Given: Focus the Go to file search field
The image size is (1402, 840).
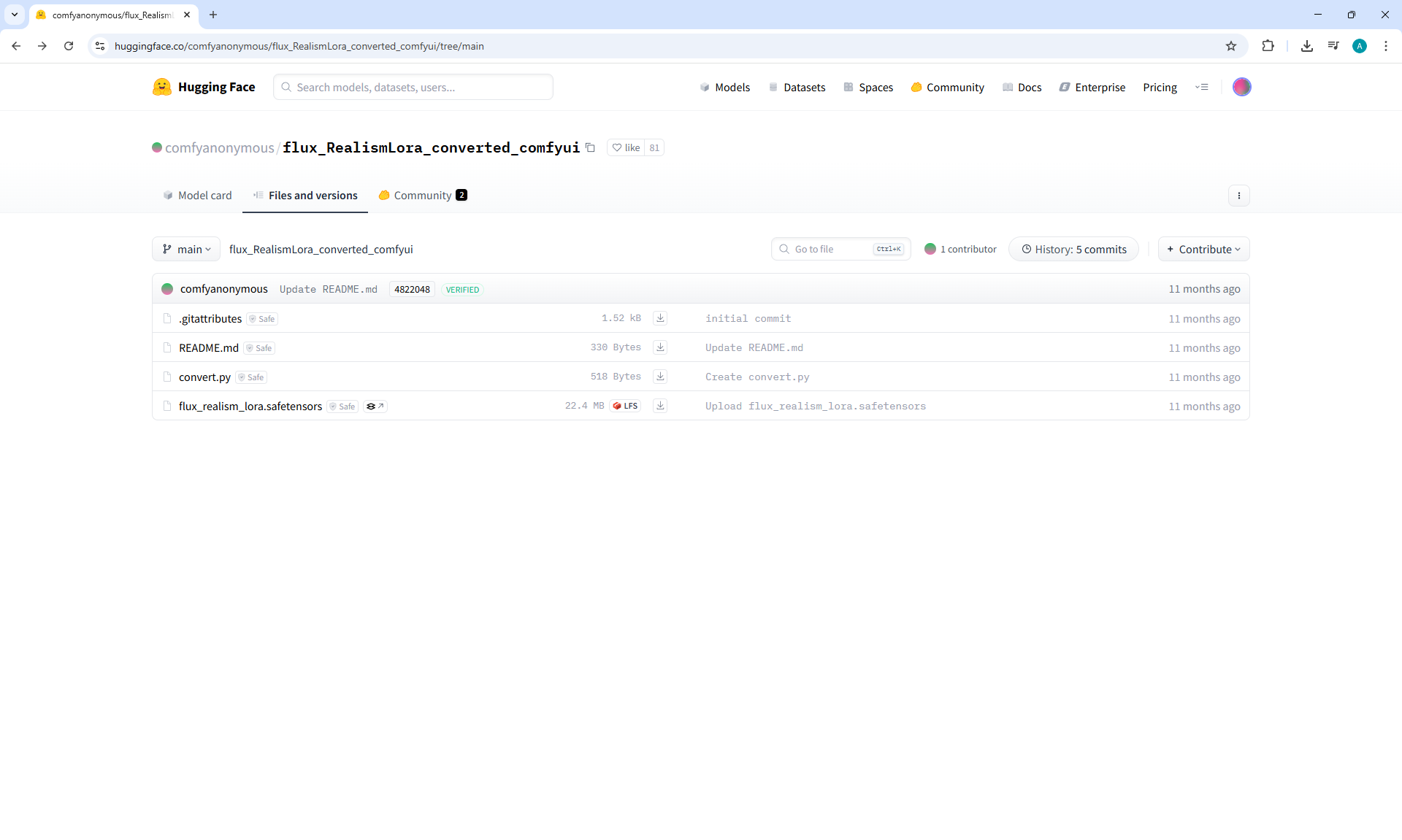Looking at the screenshot, I should click(x=832, y=249).
